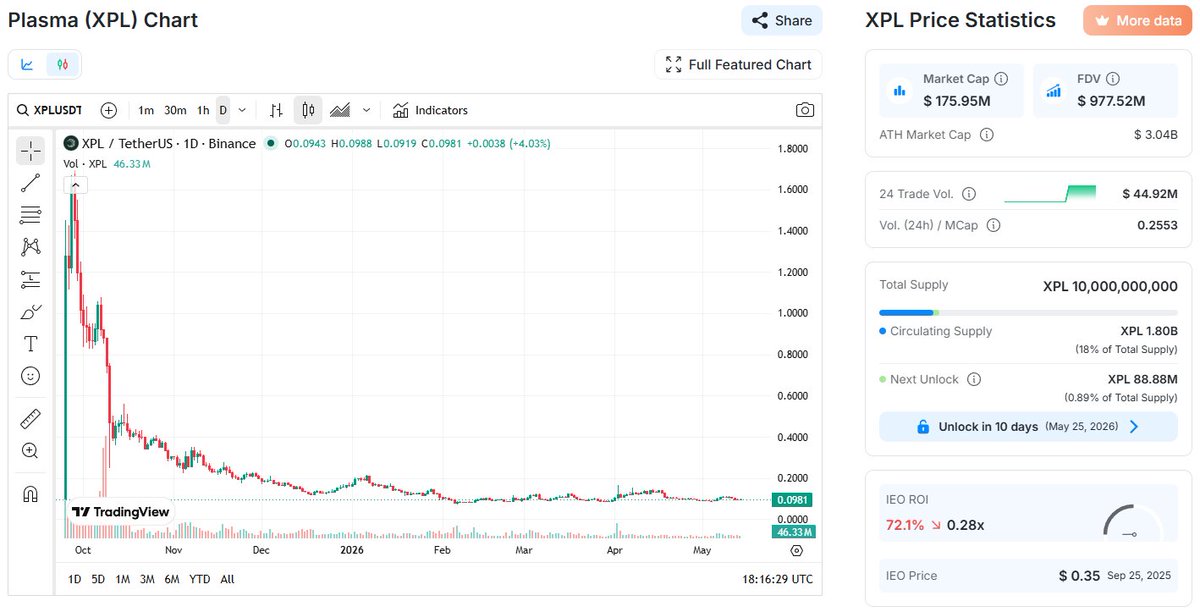Click the 24 Trade Vol. sparkline chart
1200x612 pixels.
1050,194
